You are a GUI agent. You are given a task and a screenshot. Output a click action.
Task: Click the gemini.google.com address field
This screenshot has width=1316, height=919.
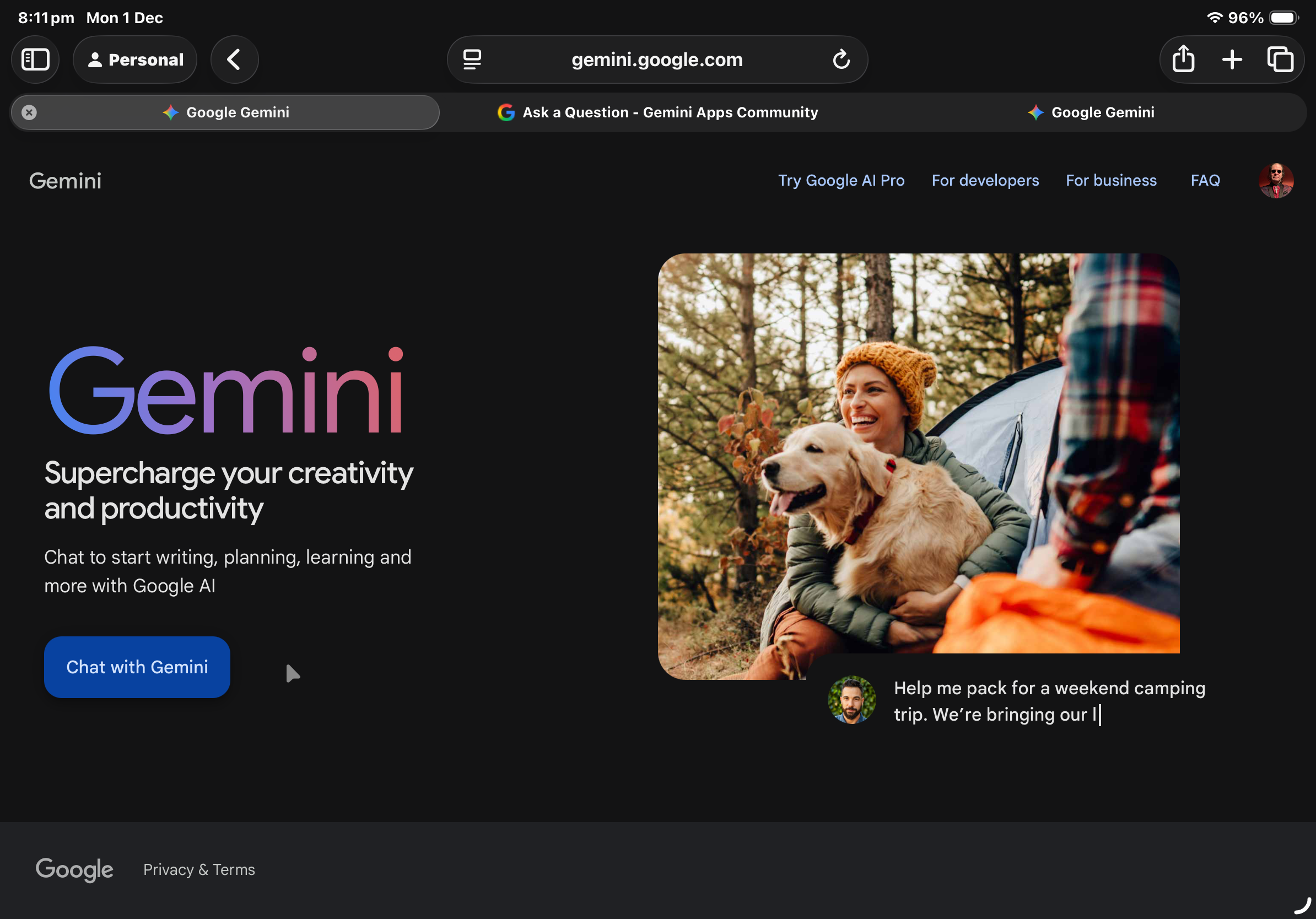pyautogui.click(x=657, y=60)
